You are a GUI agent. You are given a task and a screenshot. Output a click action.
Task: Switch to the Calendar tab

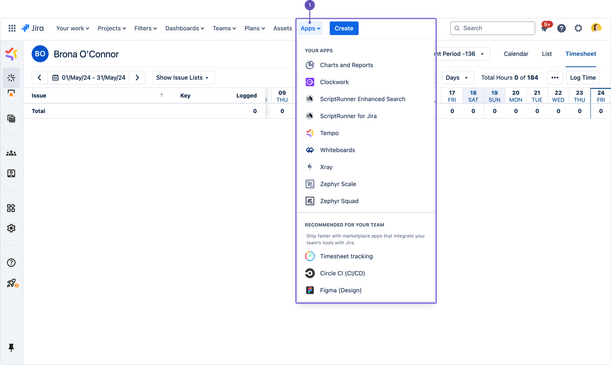[516, 54]
